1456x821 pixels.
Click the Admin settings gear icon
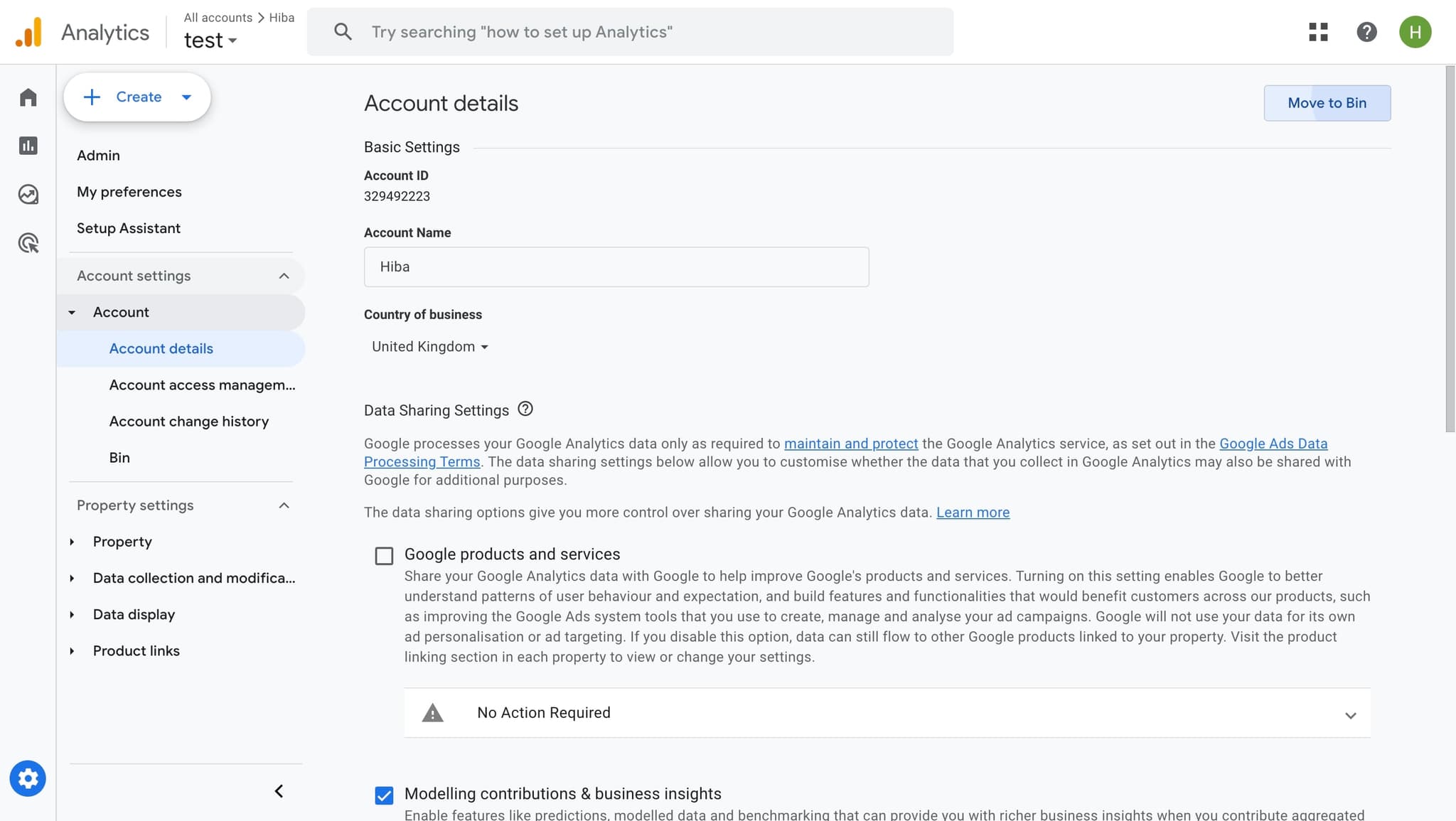click(28, 778)
